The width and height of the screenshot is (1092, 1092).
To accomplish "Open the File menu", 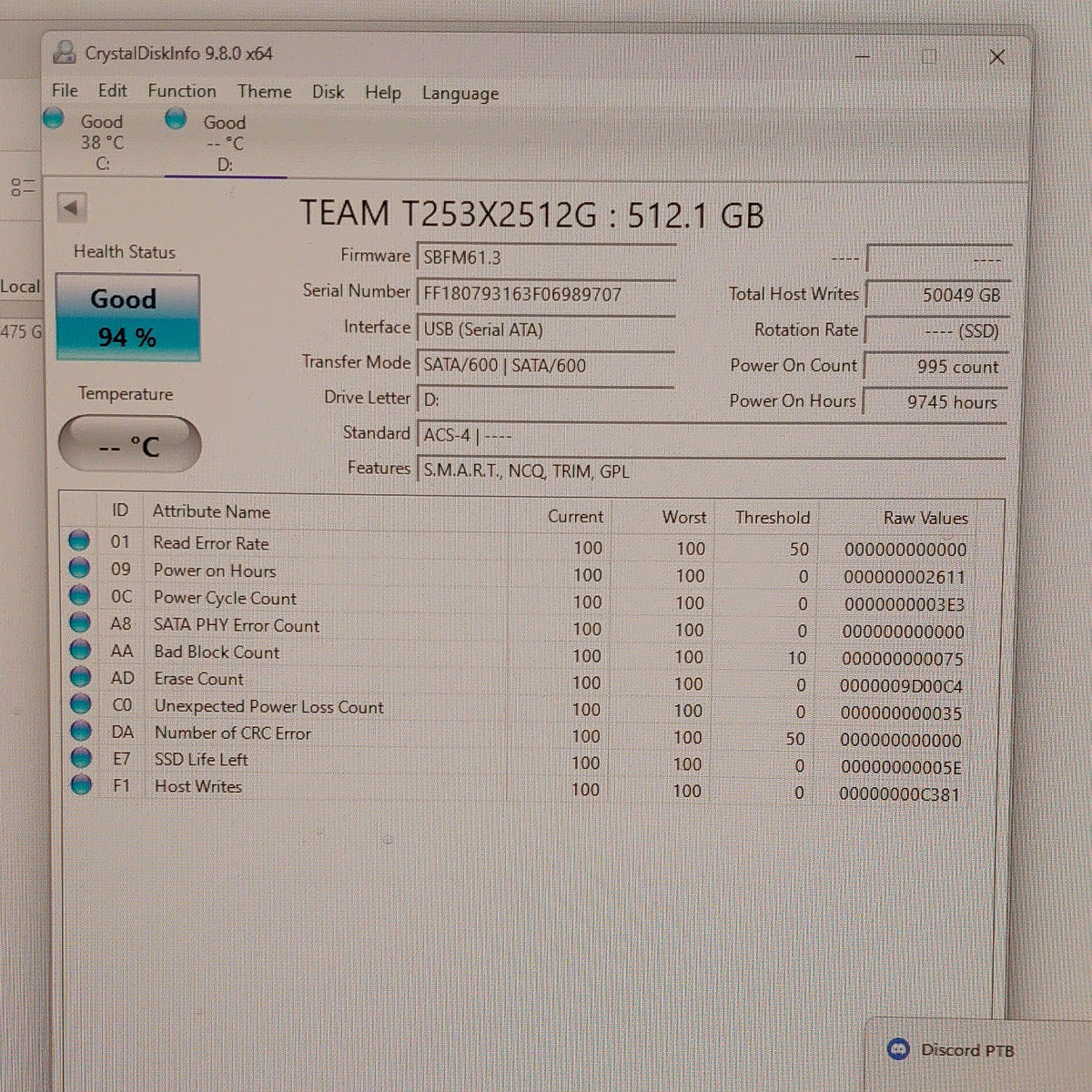I will coord(65,90).
